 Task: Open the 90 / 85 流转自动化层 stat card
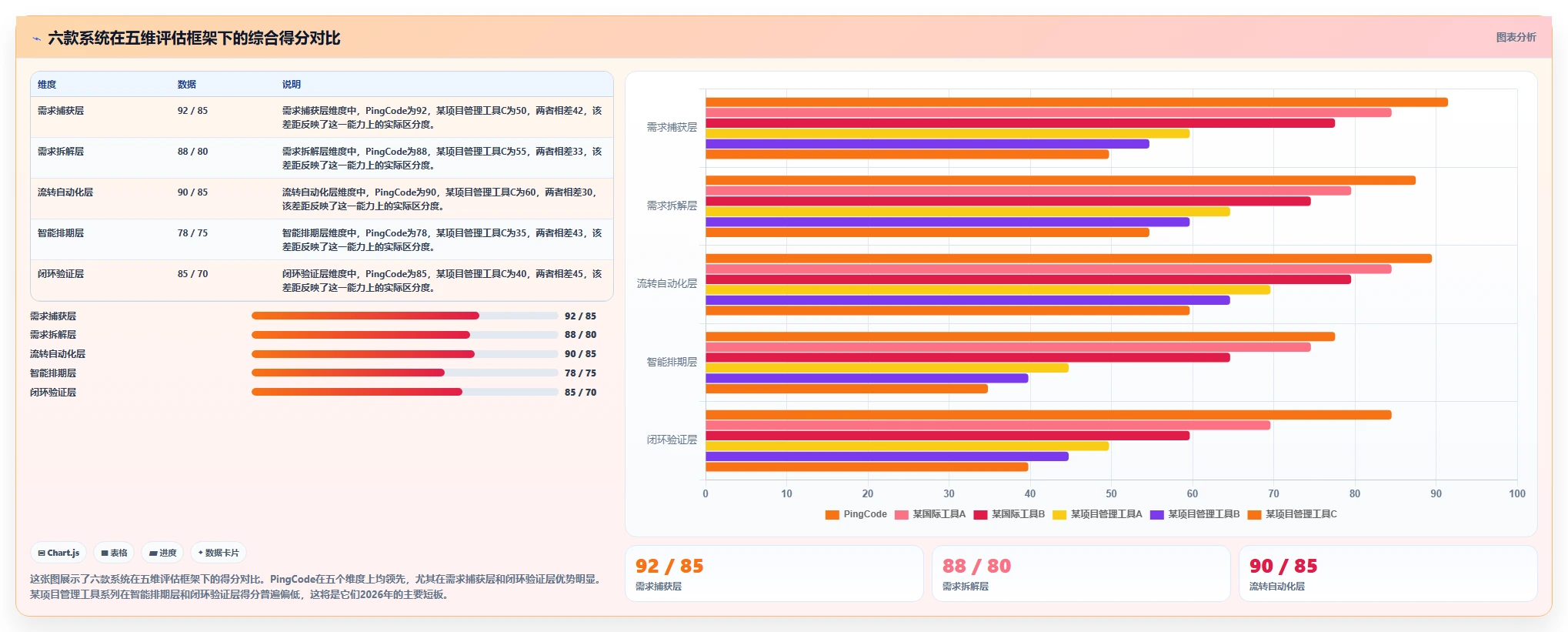(x=1388, y=573)
